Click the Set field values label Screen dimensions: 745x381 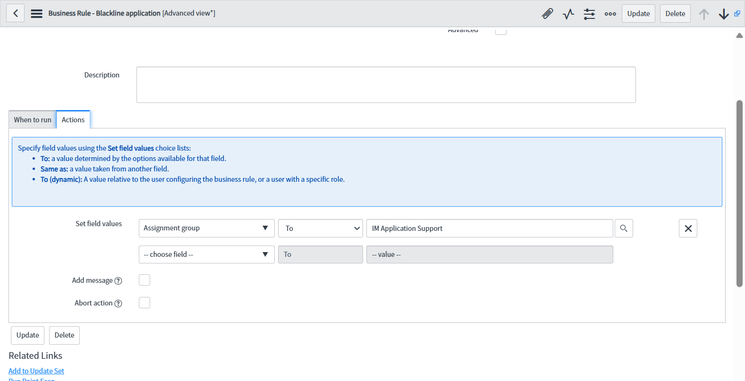click(x=99, y=223)
